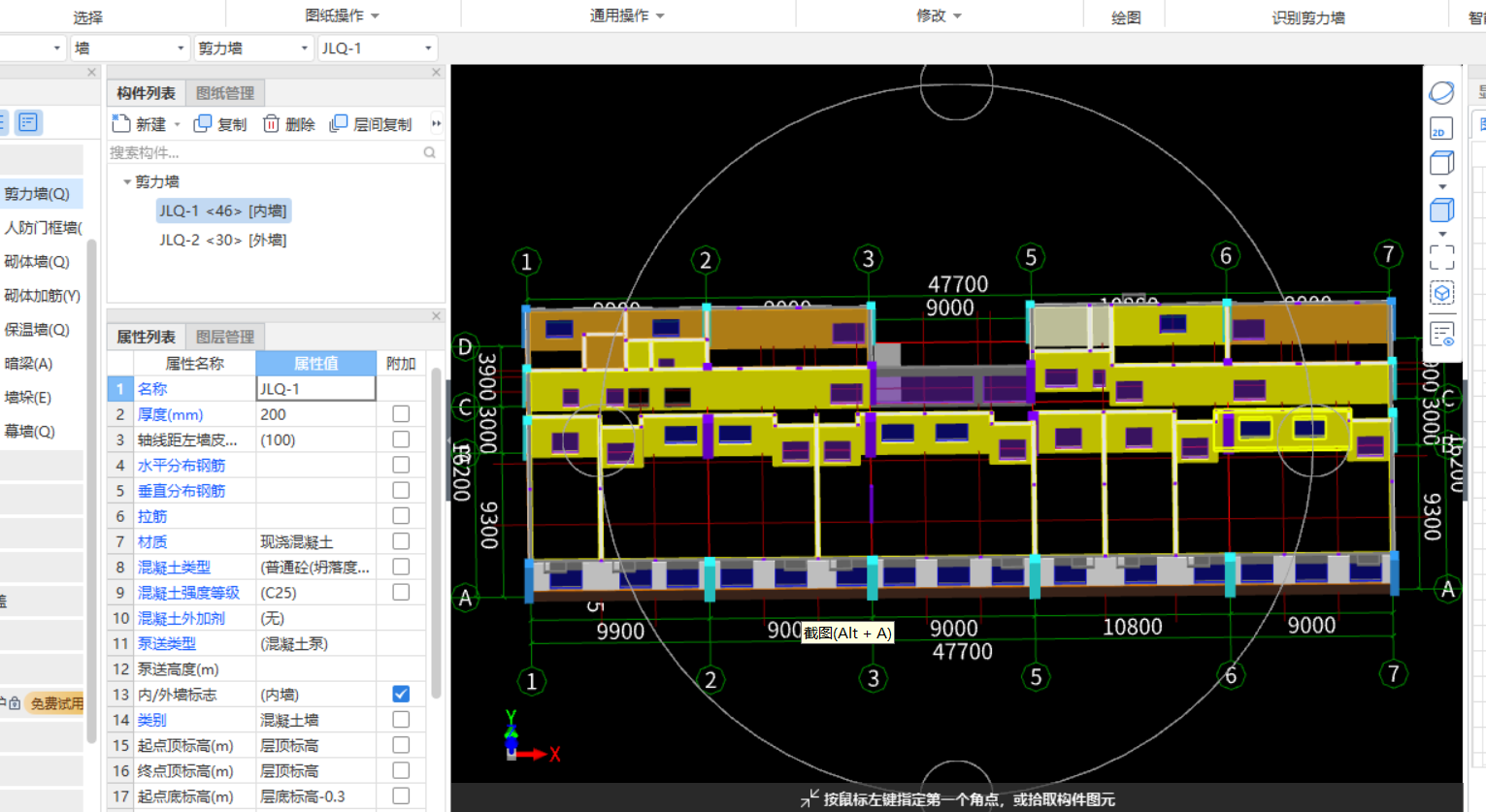Switch to 图层管理 tab
The height and width of the screenshot is (812, 1486).
coord(225,337)
